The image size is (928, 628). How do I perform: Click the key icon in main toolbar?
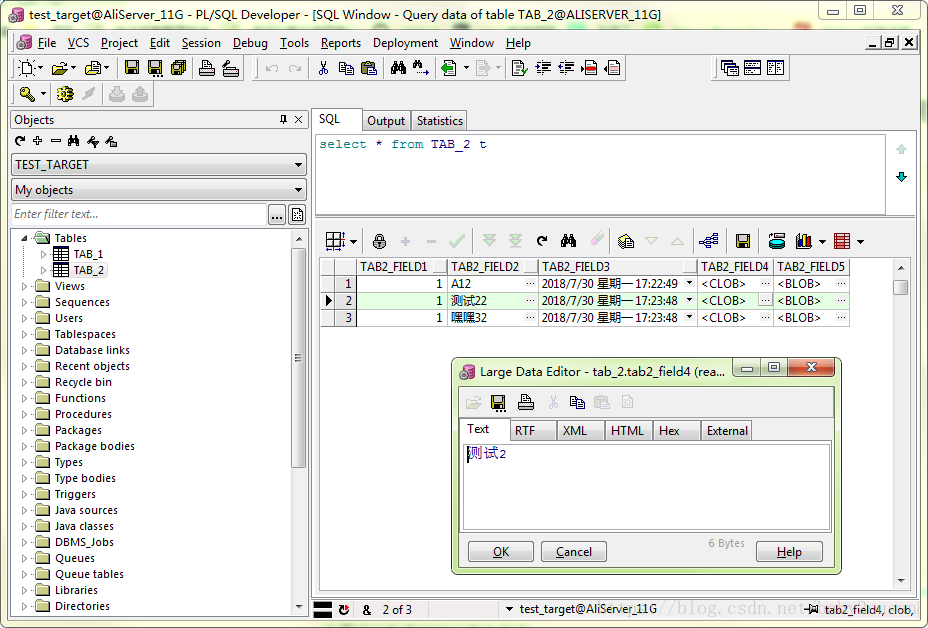[27, 94]
